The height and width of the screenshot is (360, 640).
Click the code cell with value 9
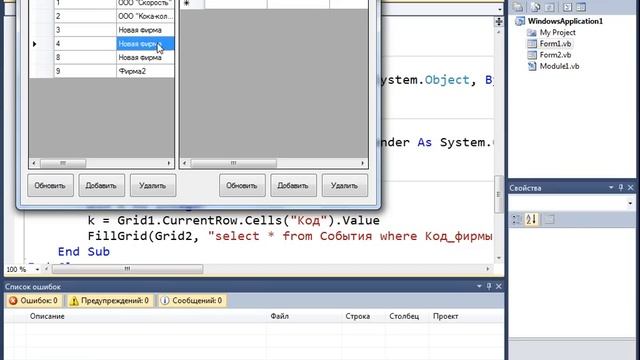pos(85,71)
